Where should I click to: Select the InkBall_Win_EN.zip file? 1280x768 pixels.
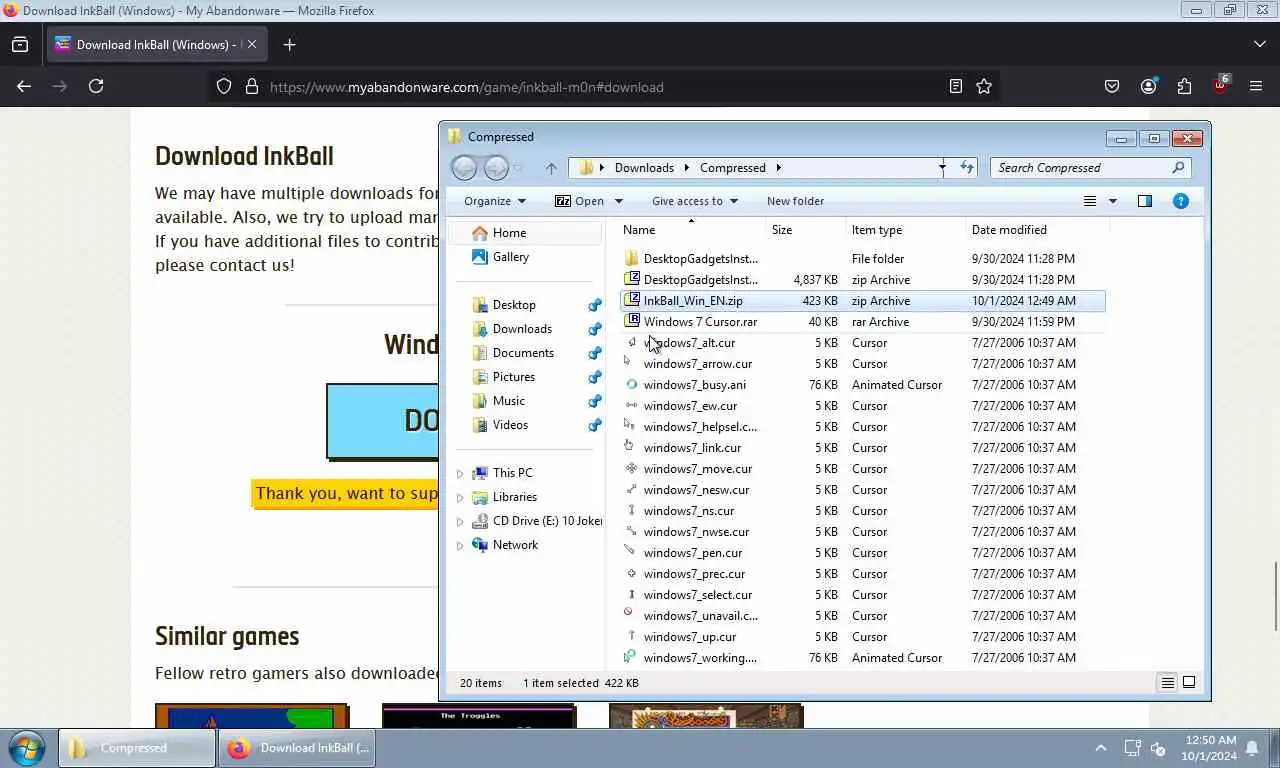pos(863,301)
